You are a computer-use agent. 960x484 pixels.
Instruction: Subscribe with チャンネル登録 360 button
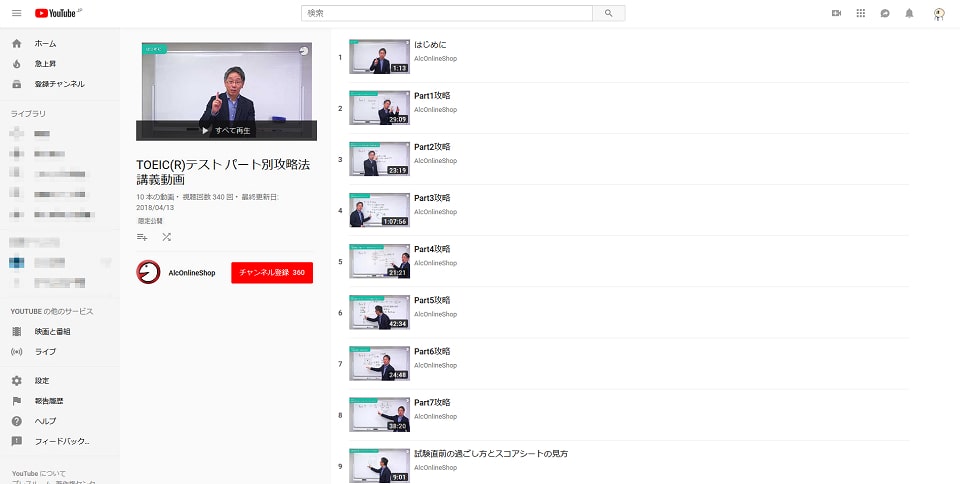point(272,273)
